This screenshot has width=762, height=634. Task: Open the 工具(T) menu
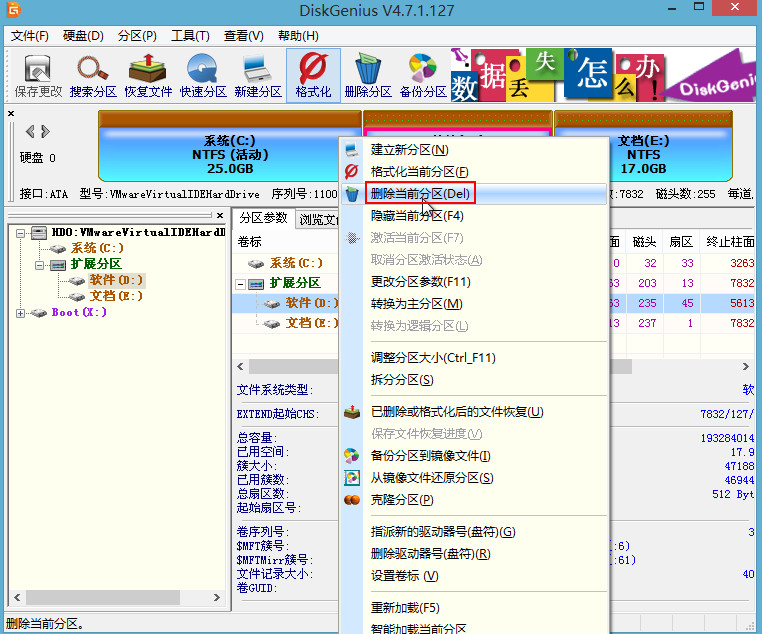(190, 36)
